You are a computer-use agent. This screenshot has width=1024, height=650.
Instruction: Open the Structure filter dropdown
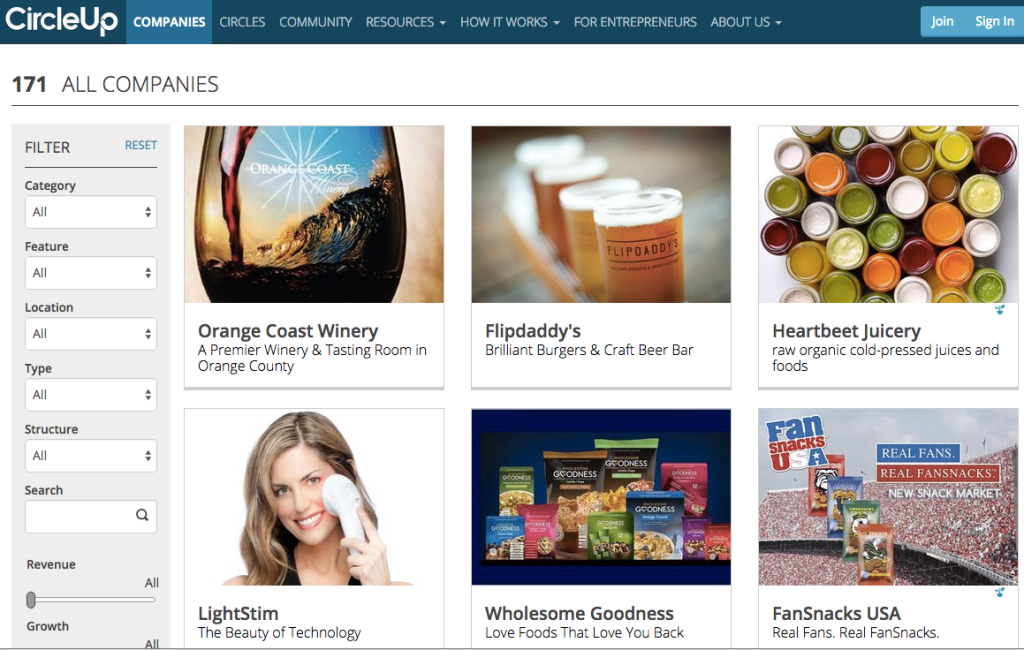click(91, 455)
